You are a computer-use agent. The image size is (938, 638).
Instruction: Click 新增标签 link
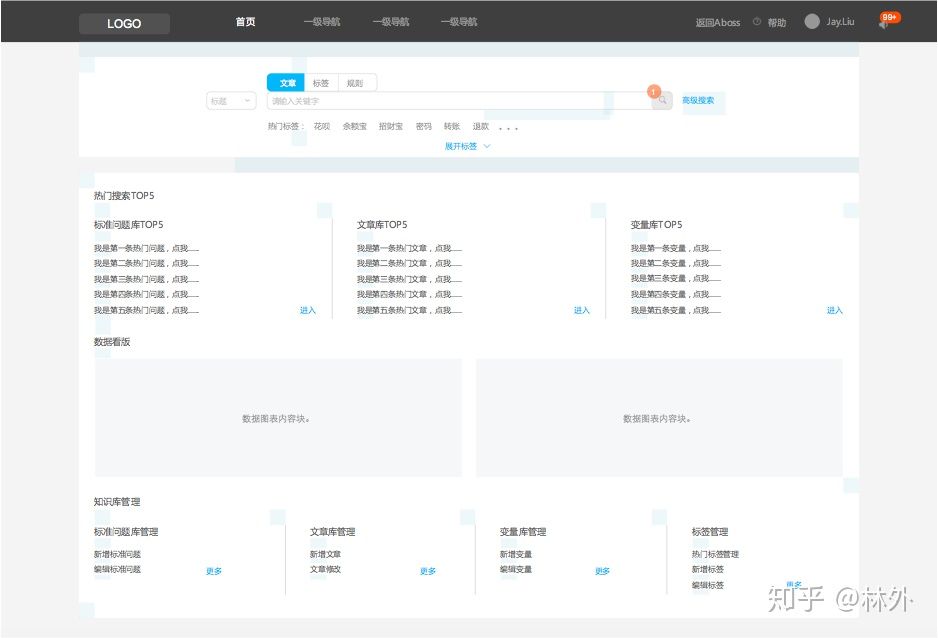pyautogui.click(x=708, y=569)
